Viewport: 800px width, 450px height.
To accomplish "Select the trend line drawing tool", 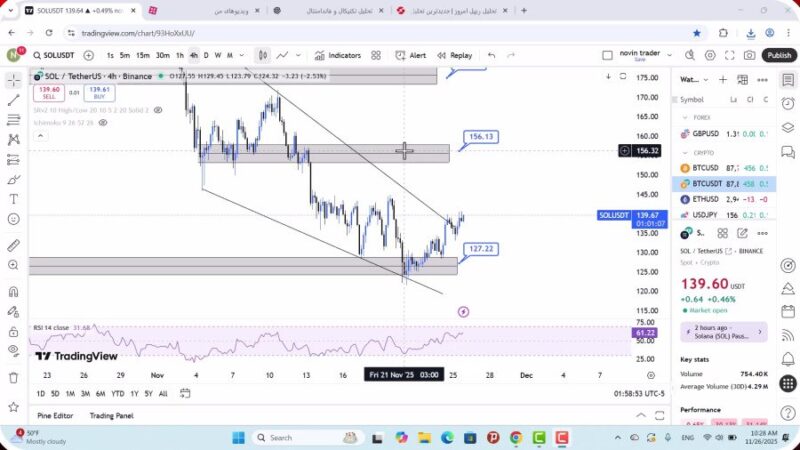I will [14, 100].
